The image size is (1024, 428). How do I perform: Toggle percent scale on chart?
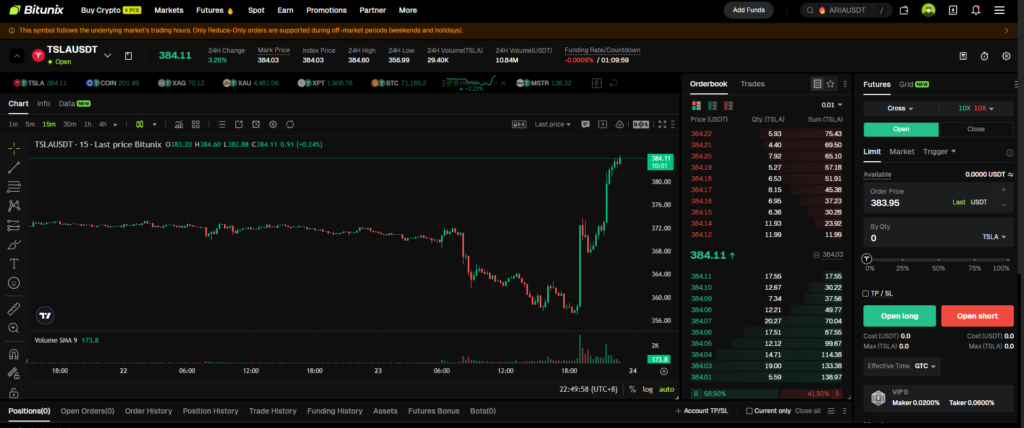coord(632,389)
